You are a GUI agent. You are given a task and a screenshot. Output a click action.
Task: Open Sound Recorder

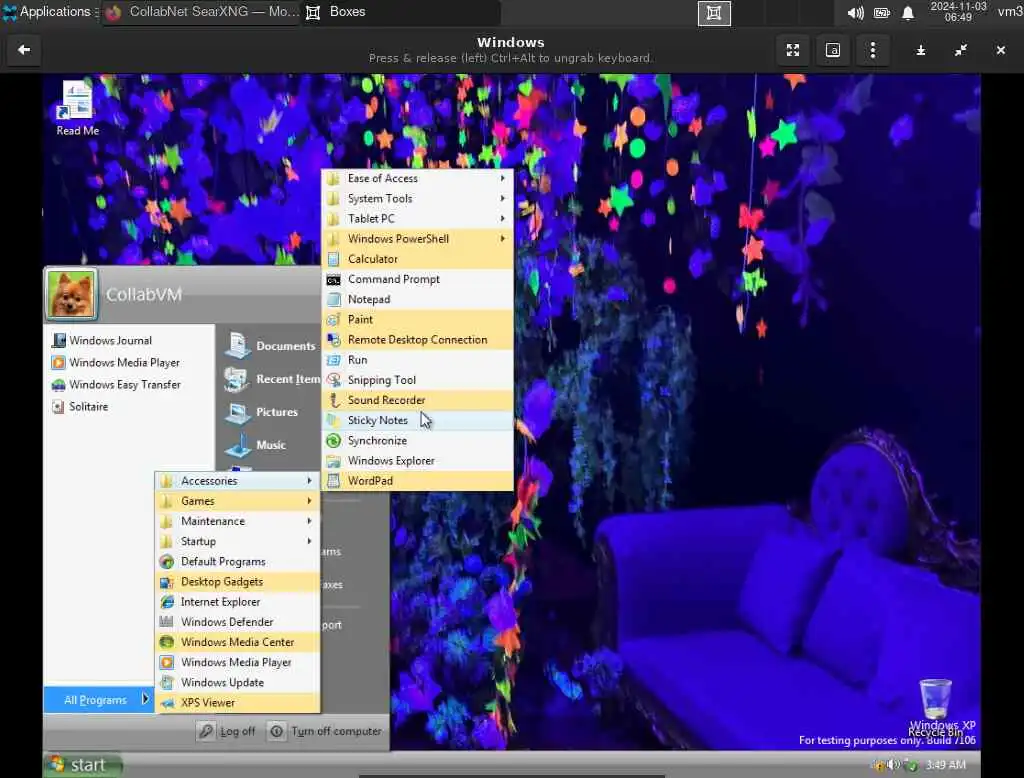point(417,400)
